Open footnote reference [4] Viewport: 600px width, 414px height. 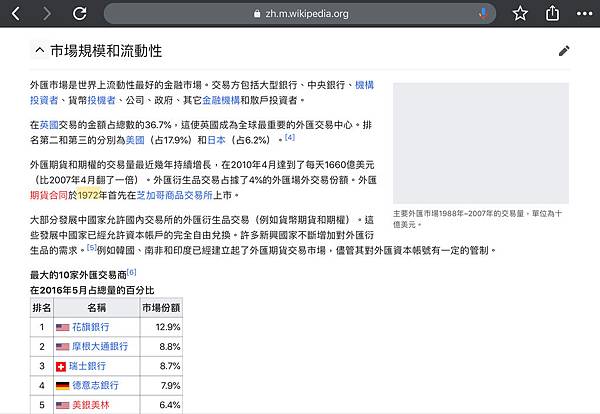[x=290, y=137]
